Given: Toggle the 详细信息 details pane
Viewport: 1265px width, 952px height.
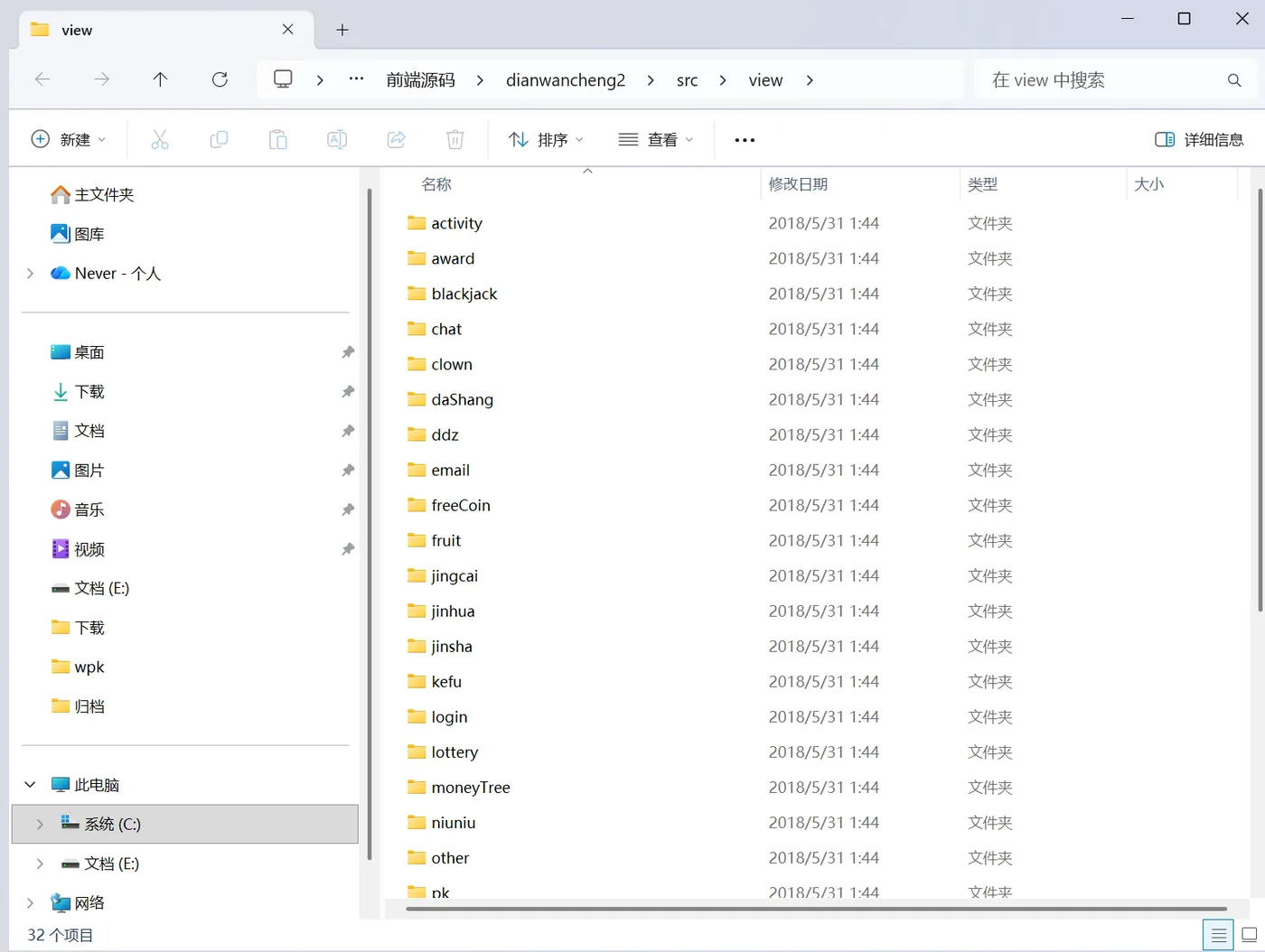Looking at the screenshot, I should coord(1199,140).
